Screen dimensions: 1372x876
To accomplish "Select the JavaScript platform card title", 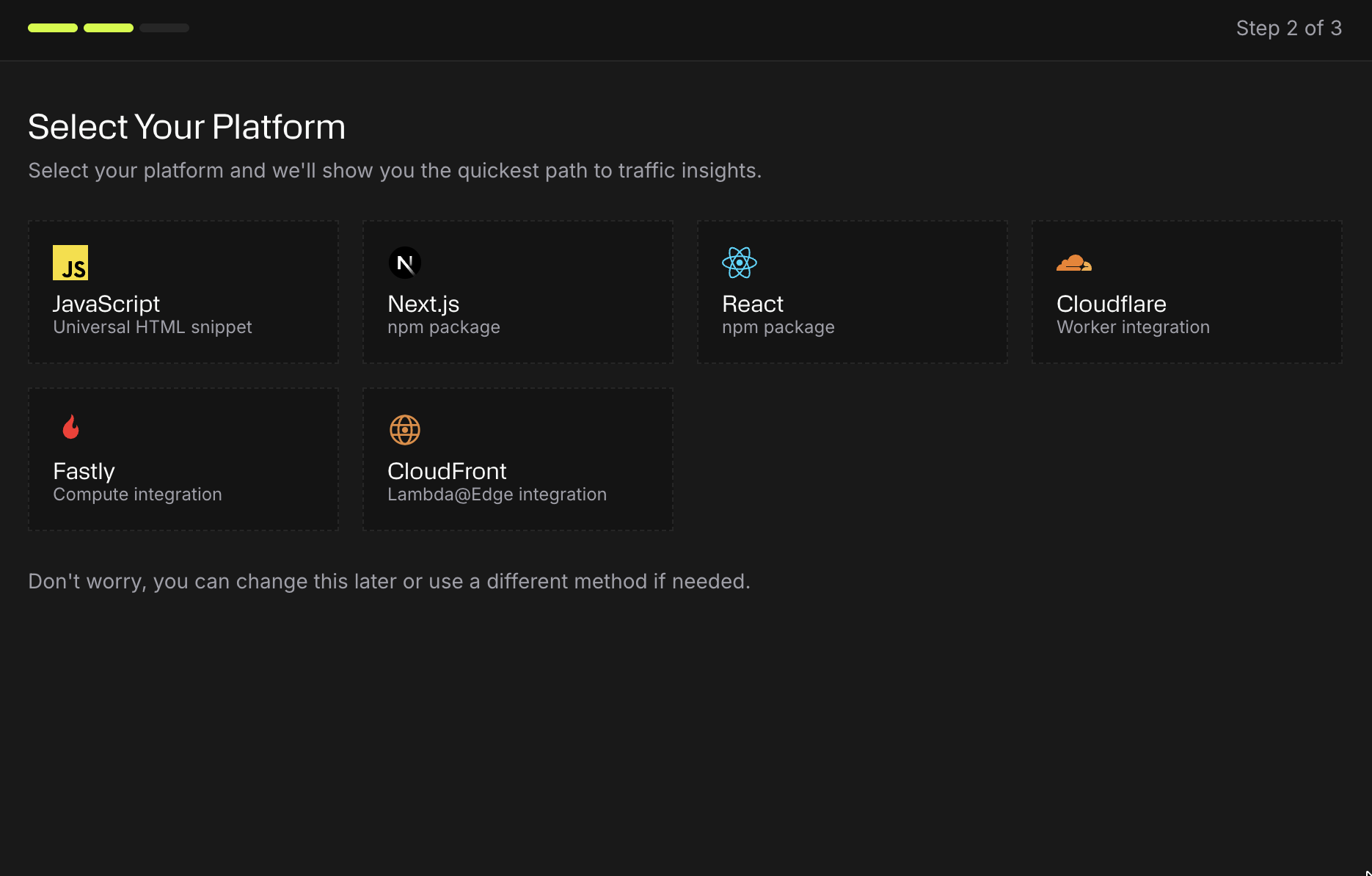I will 106,304.
